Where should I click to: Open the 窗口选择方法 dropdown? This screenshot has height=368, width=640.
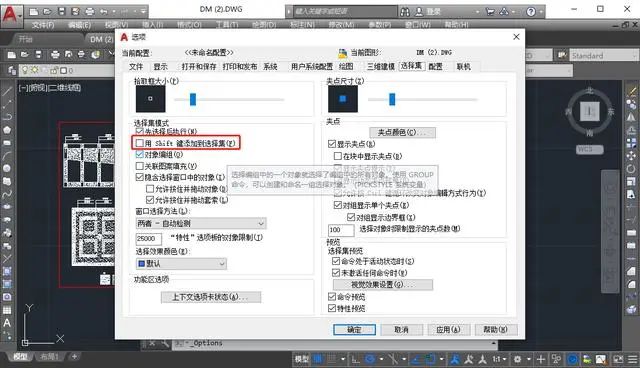pos(201,223)
